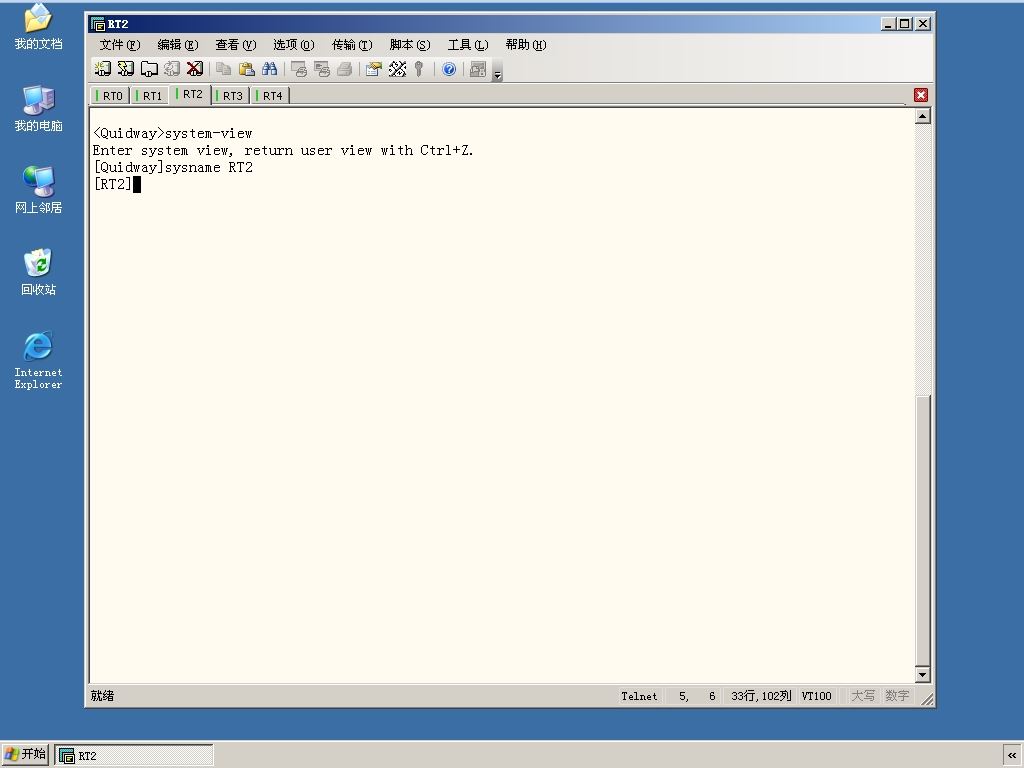Open Find with binoculars icon
Image resolution: width=1024 pixels, height=768 pixels.
click(x=269, y=69)
